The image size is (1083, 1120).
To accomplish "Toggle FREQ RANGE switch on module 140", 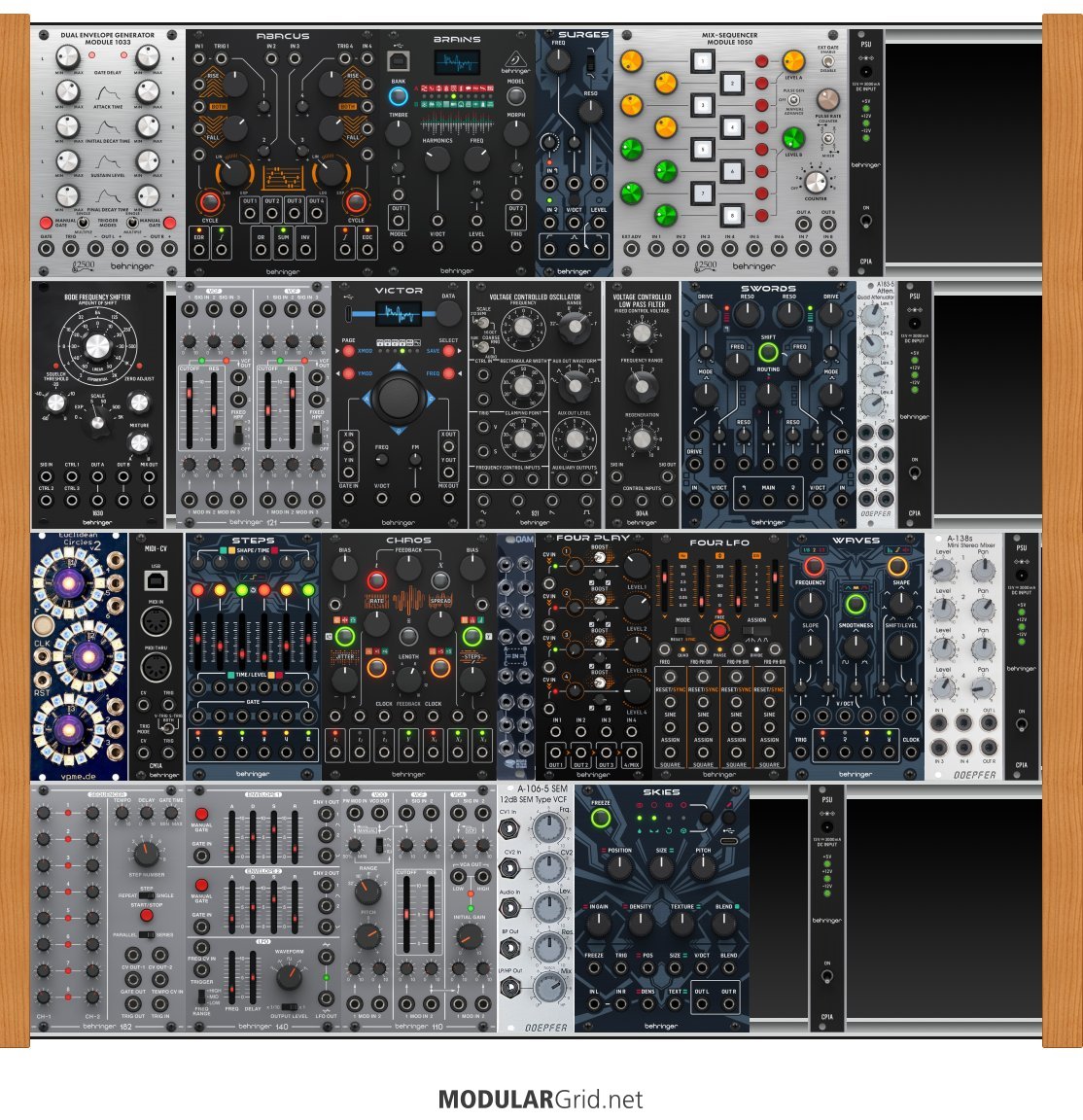I will [200, 995].
